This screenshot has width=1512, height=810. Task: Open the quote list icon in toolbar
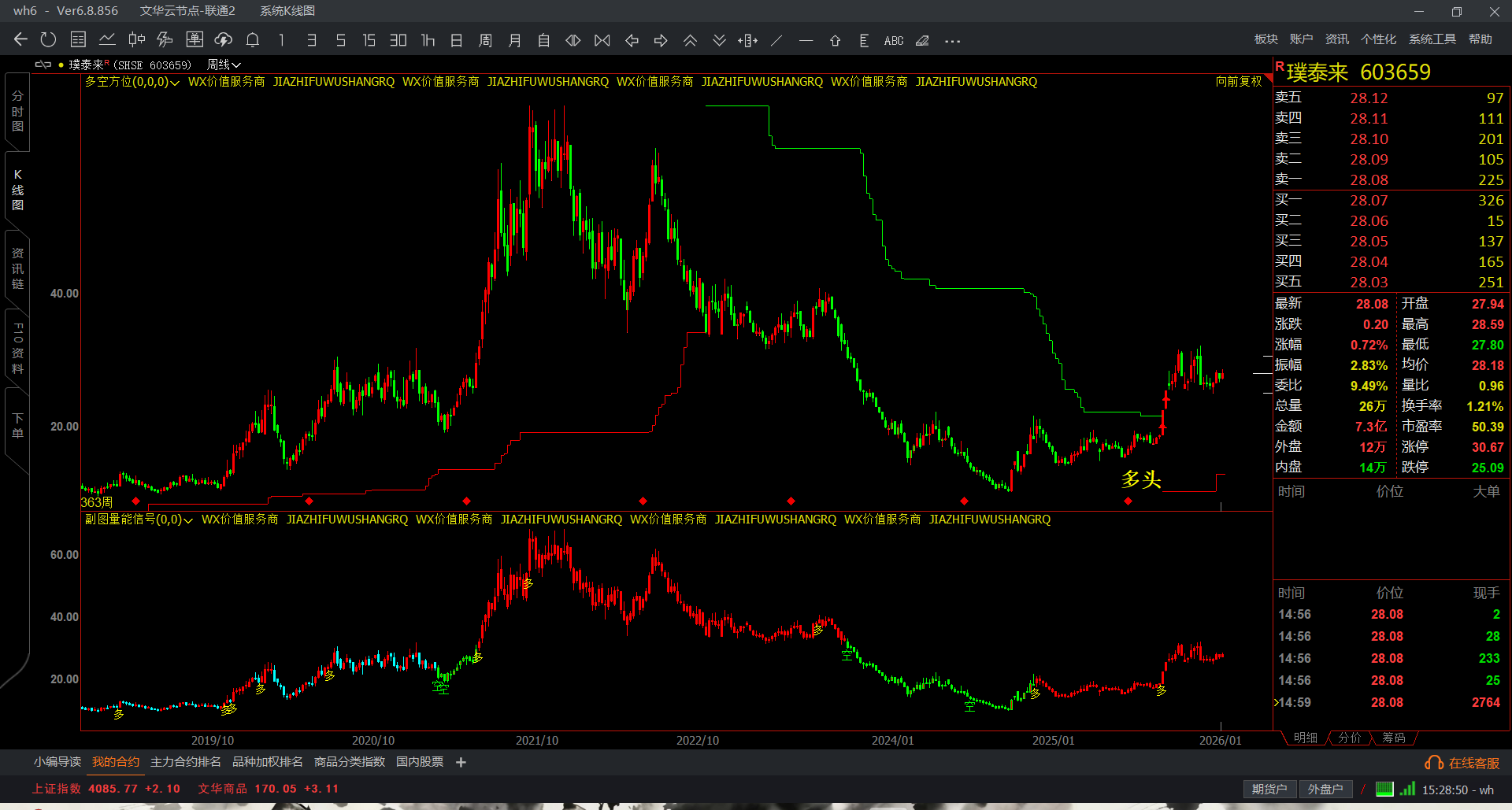[x=78, y=40]
